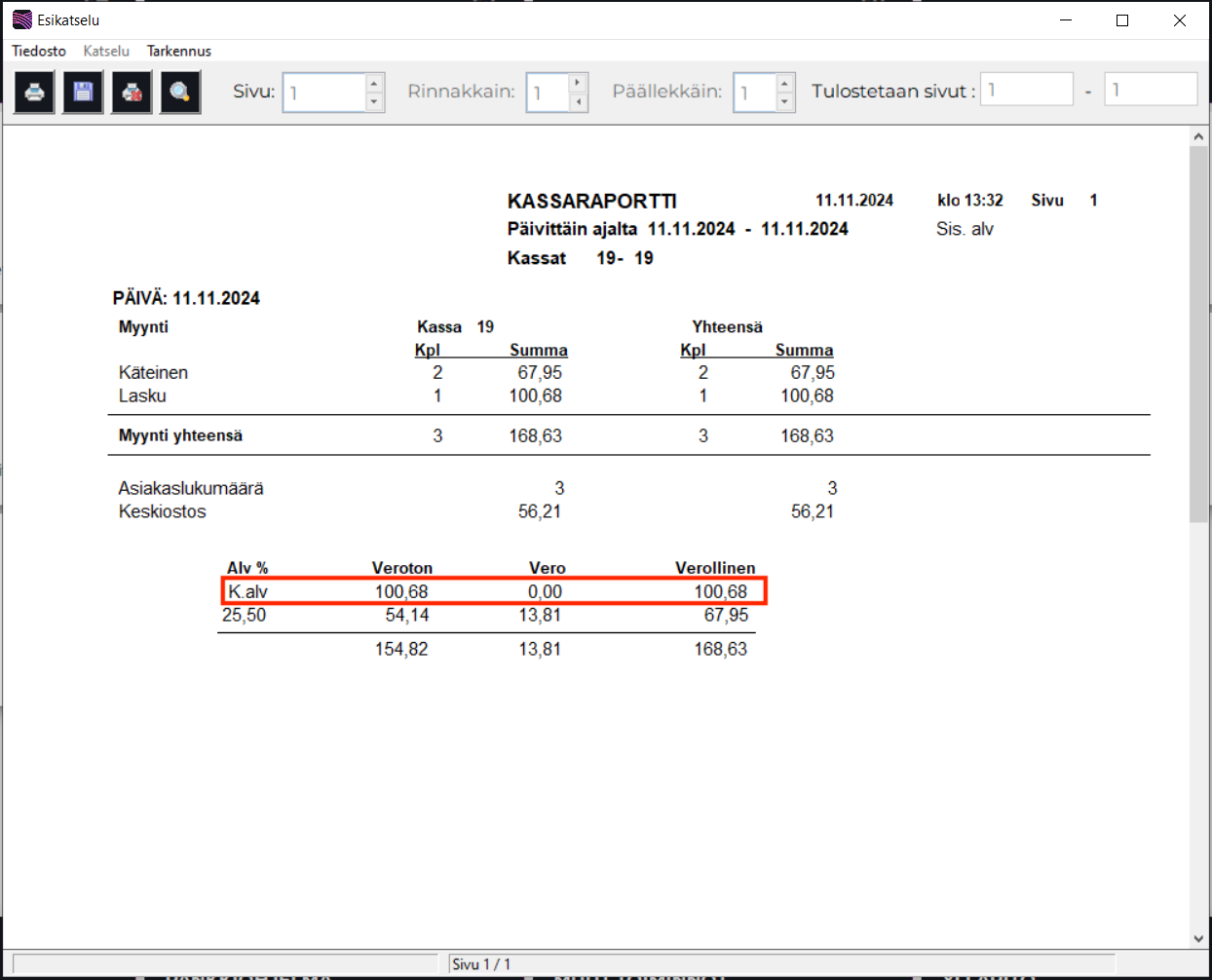Decrease the Päällekkäin value
This screenshot has width=1212, height=980.
784,102
